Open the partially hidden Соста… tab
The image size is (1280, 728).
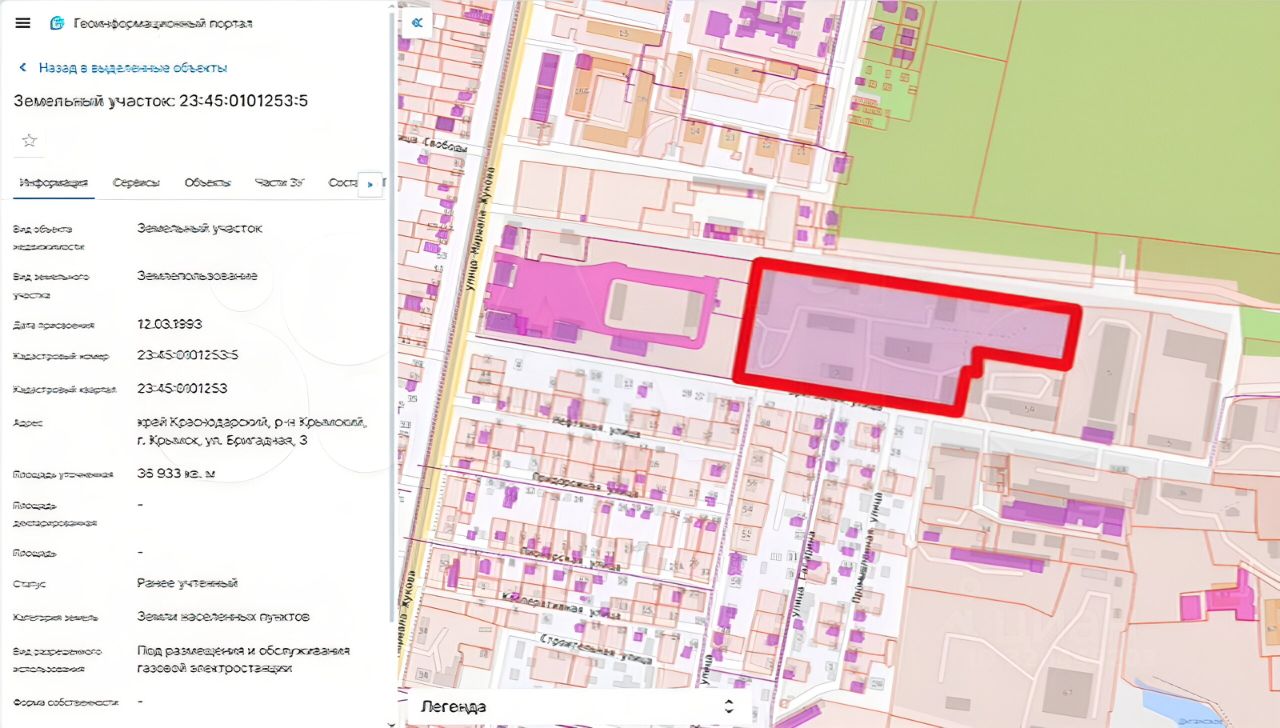pos(342,183)
